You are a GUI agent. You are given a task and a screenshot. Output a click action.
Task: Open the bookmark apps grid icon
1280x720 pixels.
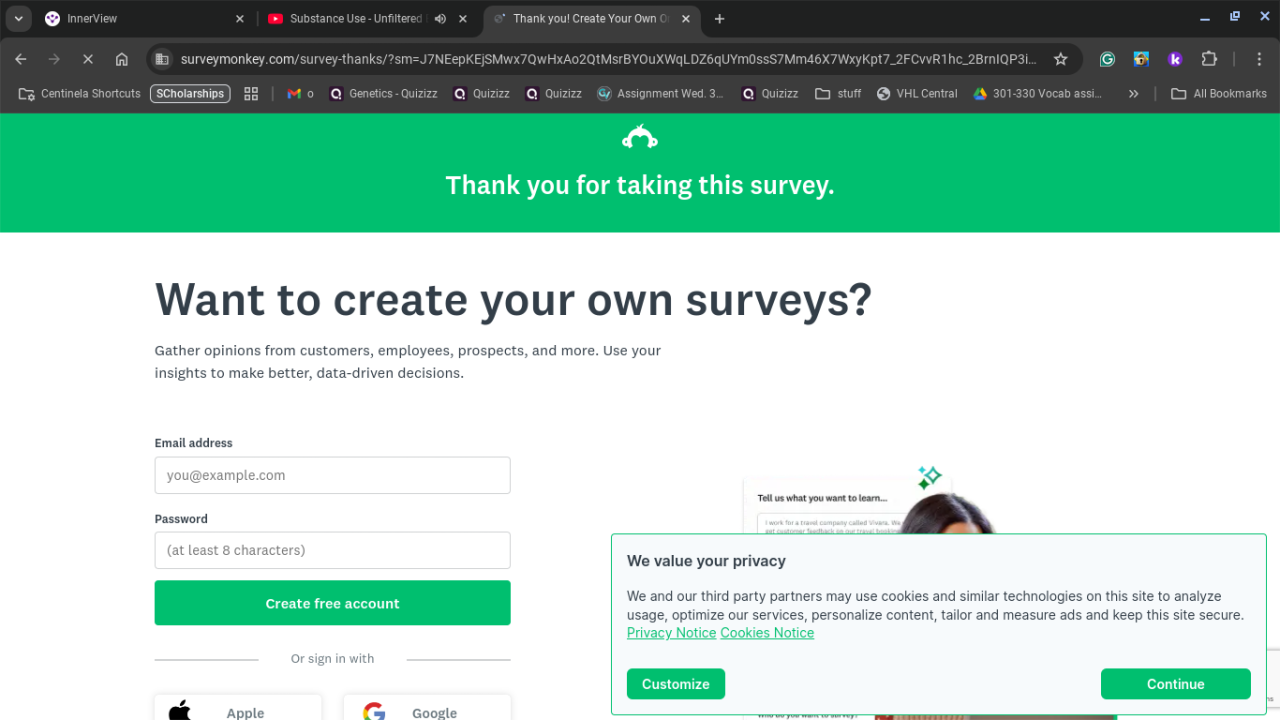pyautogui.click(x=251, y=93)
